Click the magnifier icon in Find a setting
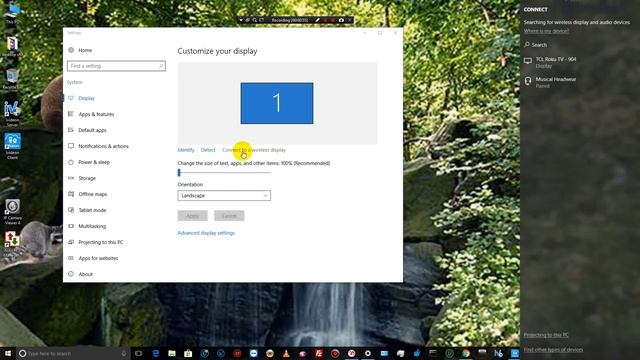640x360 pixels. click(161, 66)
